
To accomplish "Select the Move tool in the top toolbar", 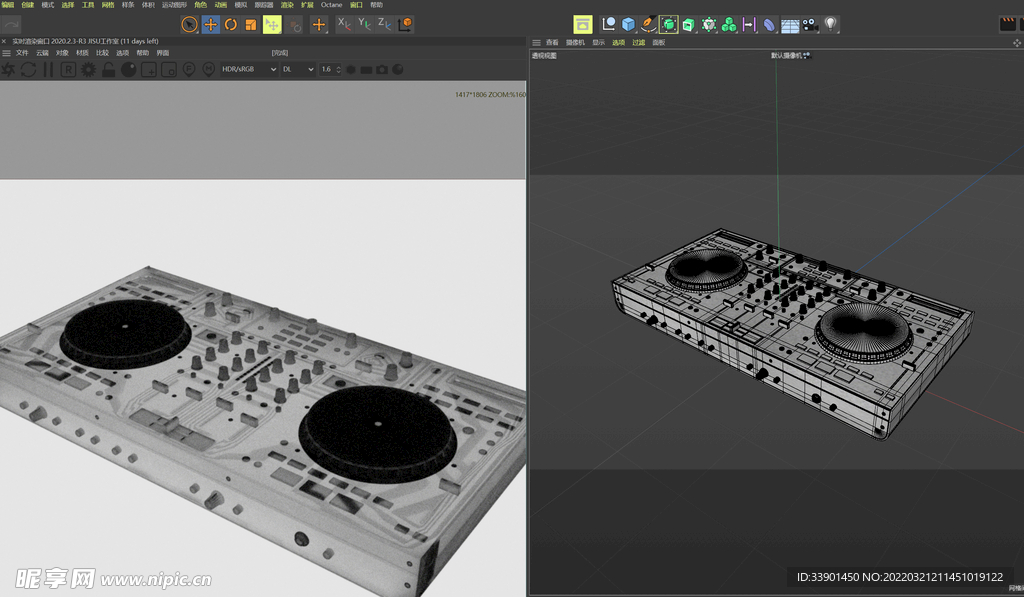I will click(210, 24).
